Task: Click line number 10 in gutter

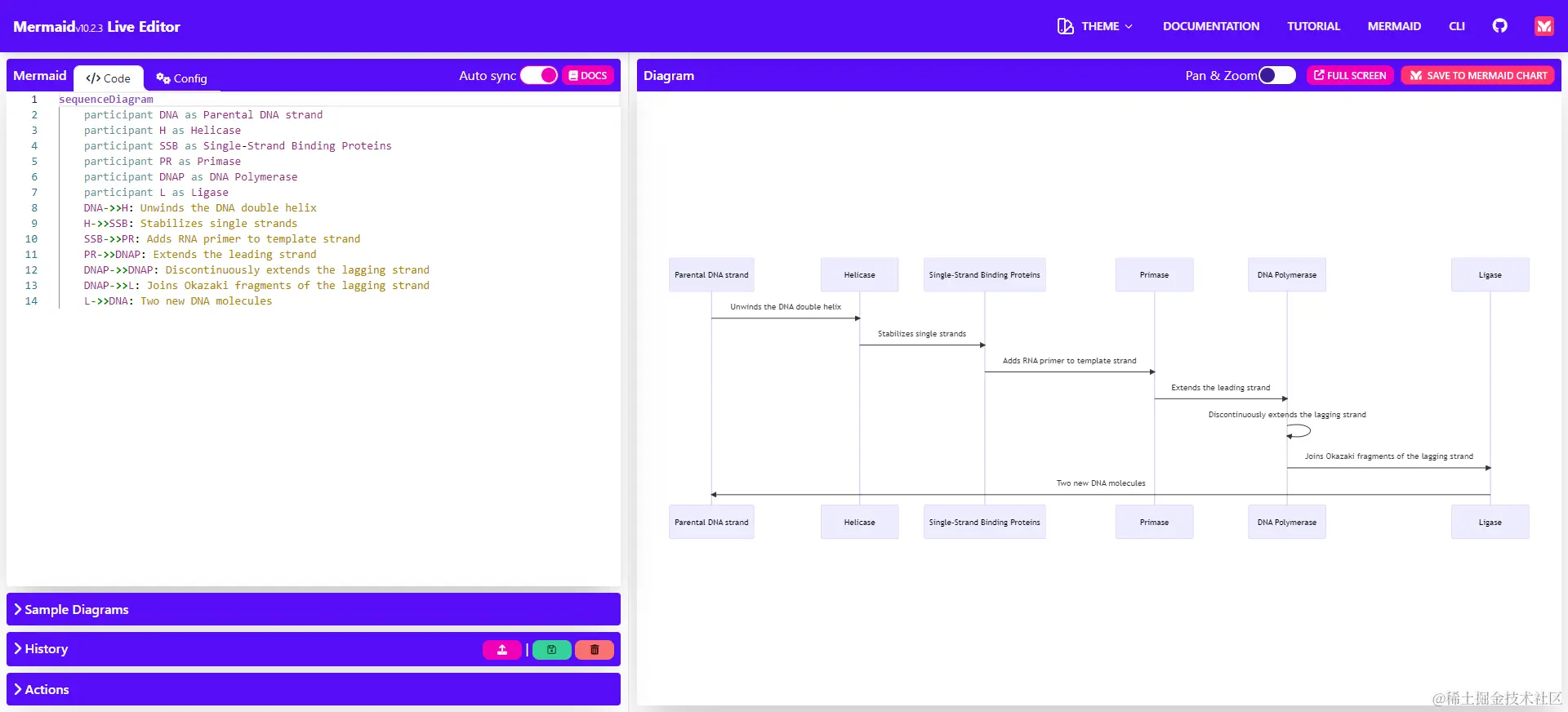Action: click(31, 239)
